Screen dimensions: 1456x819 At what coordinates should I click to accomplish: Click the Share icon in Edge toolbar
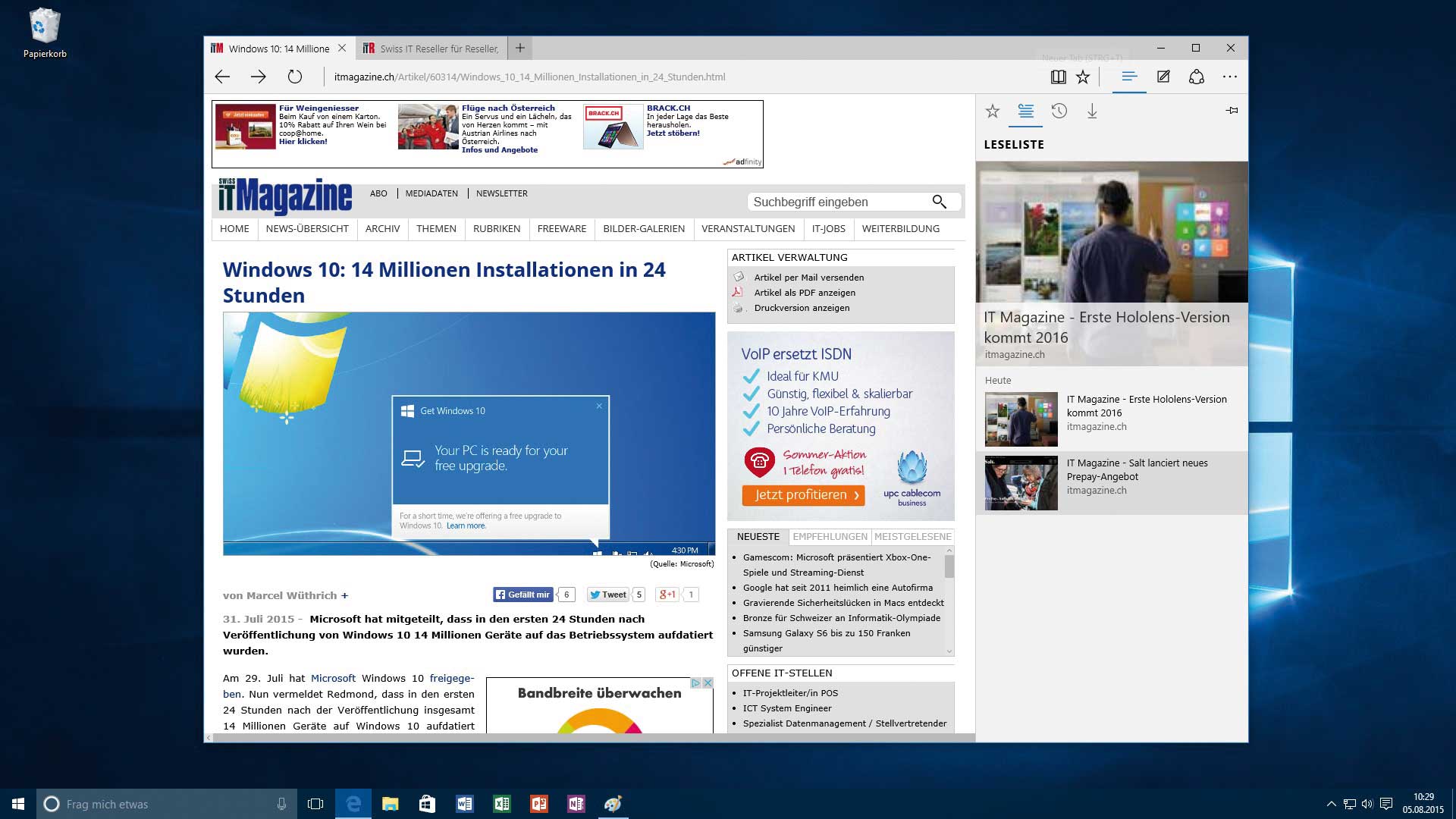pyautogui.click(x=1197, y=77)
